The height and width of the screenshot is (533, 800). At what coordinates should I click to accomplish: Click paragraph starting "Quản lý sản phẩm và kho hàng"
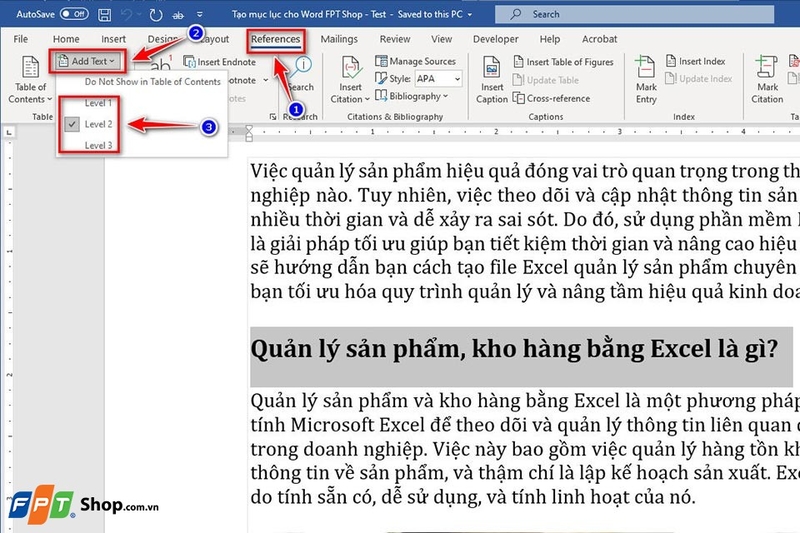[x=525, y=449]
